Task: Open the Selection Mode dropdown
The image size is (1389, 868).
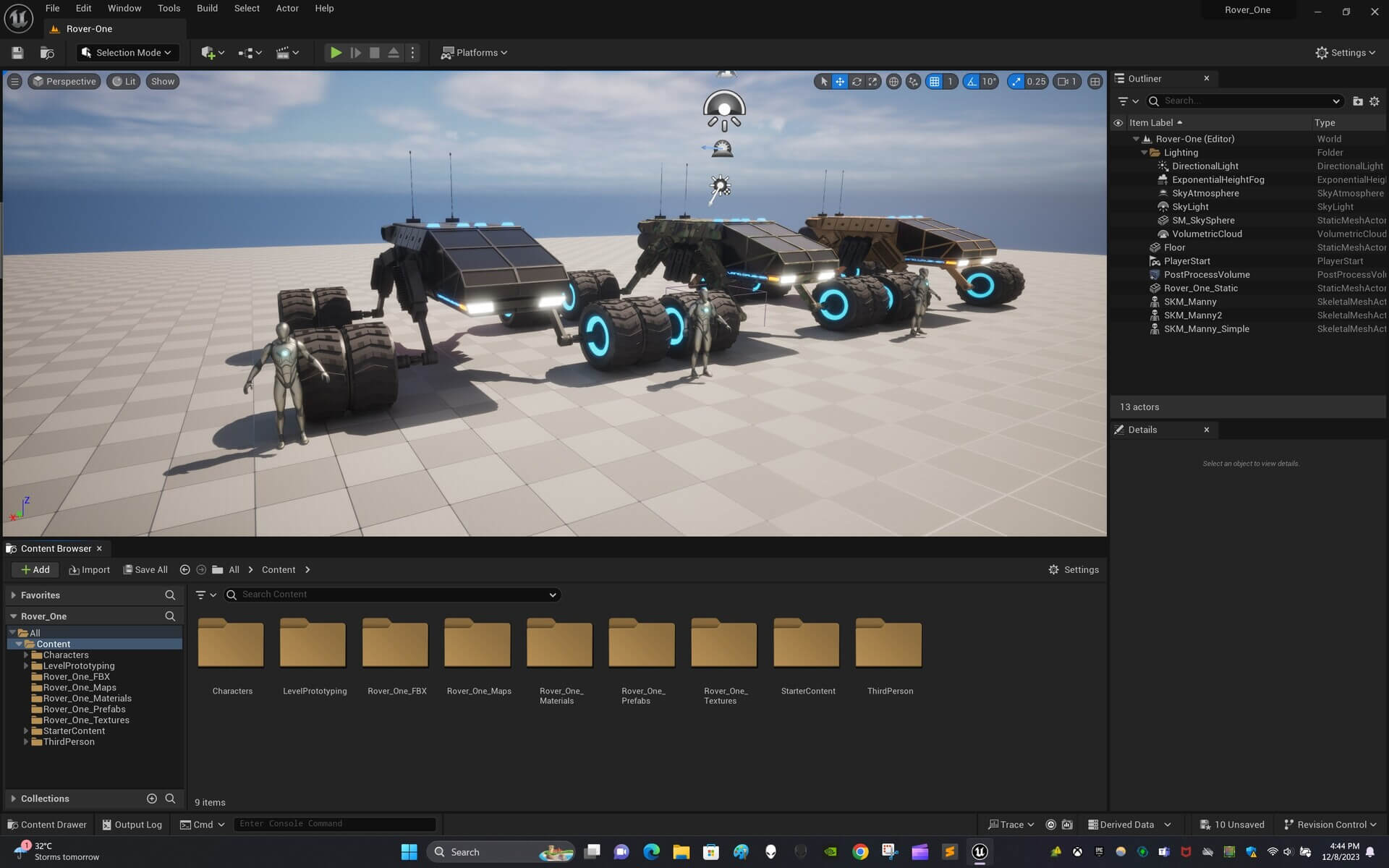Action: tap(127, 53)
